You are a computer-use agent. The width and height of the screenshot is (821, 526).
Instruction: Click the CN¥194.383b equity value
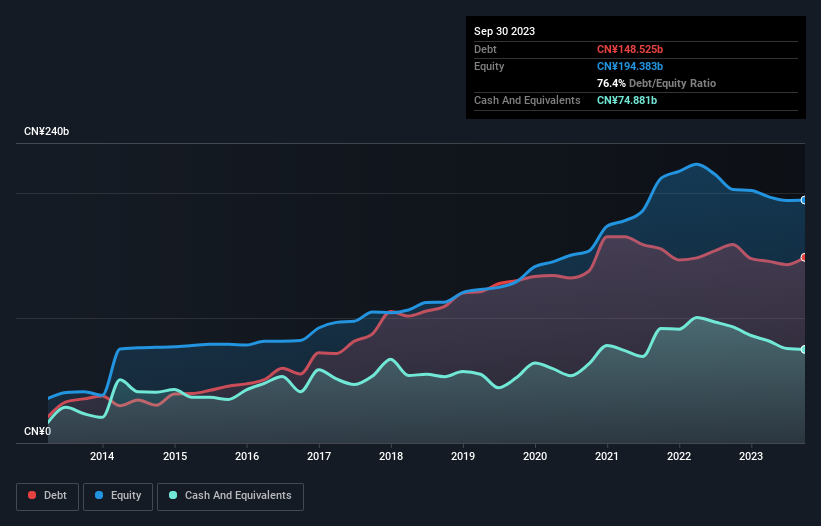[630, 66]
